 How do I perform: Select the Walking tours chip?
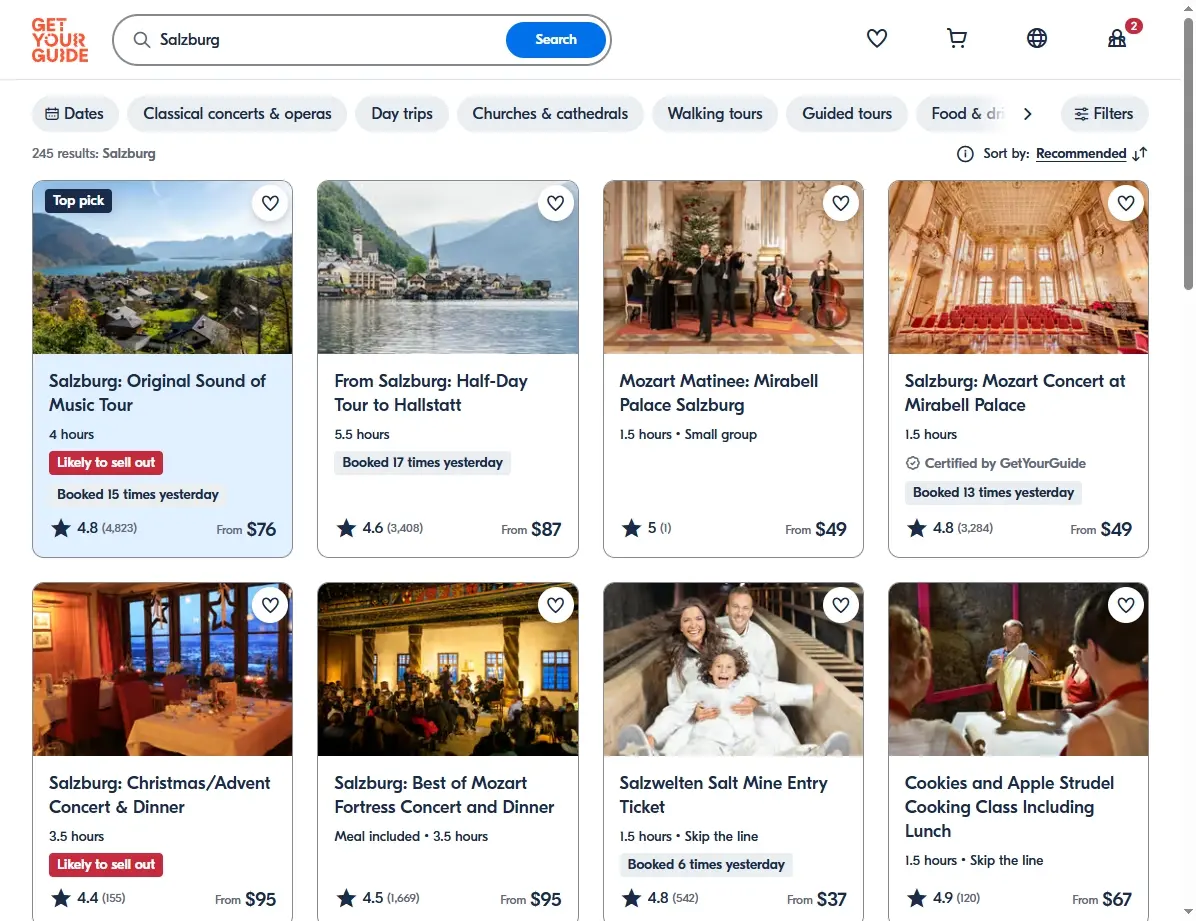pyautogui.click(x=715, y=114)
